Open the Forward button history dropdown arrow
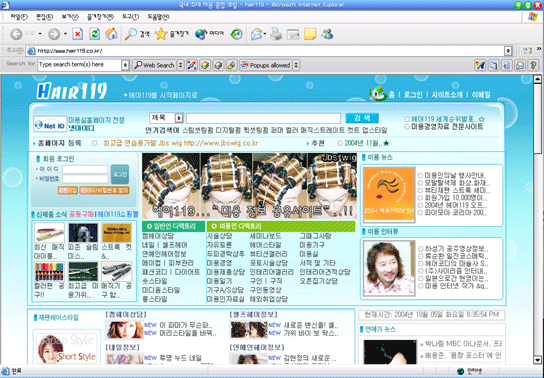 point(65,34)
